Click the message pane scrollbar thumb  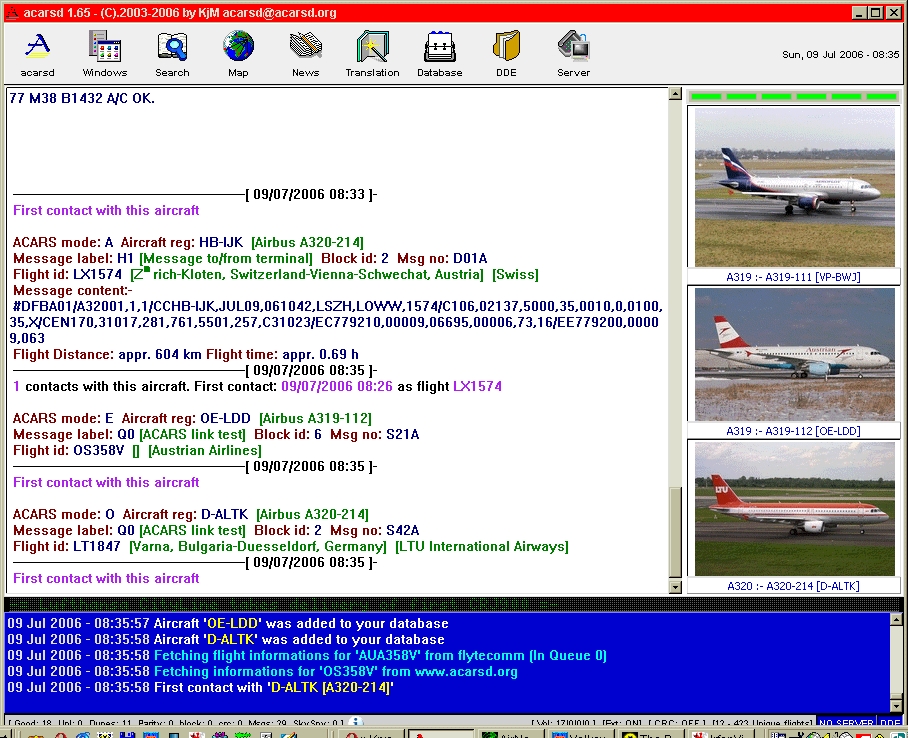click(x=675, y=532)
